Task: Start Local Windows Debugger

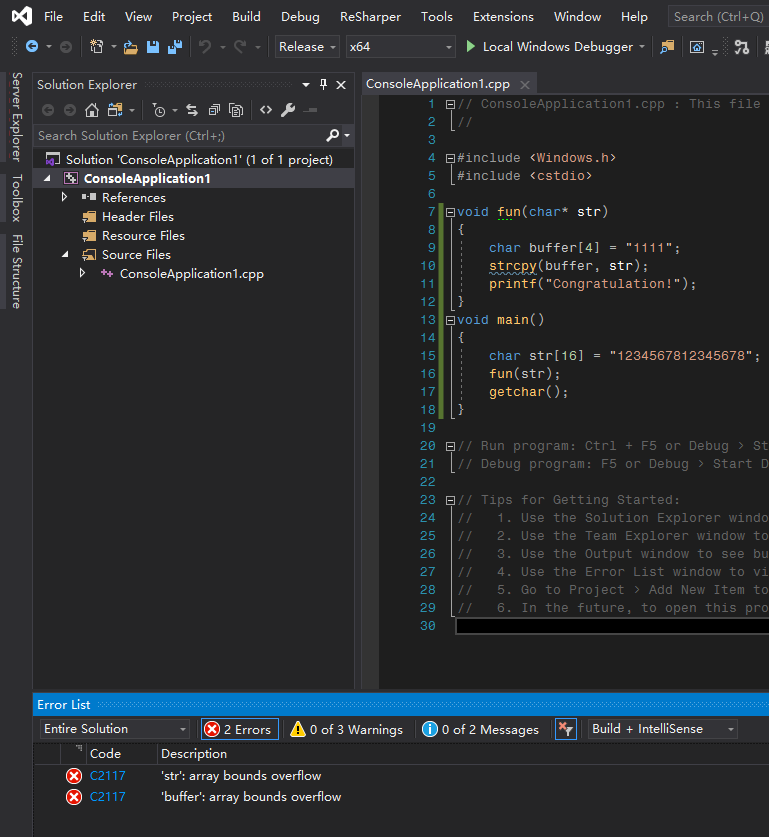Action: tap(549, 47)
